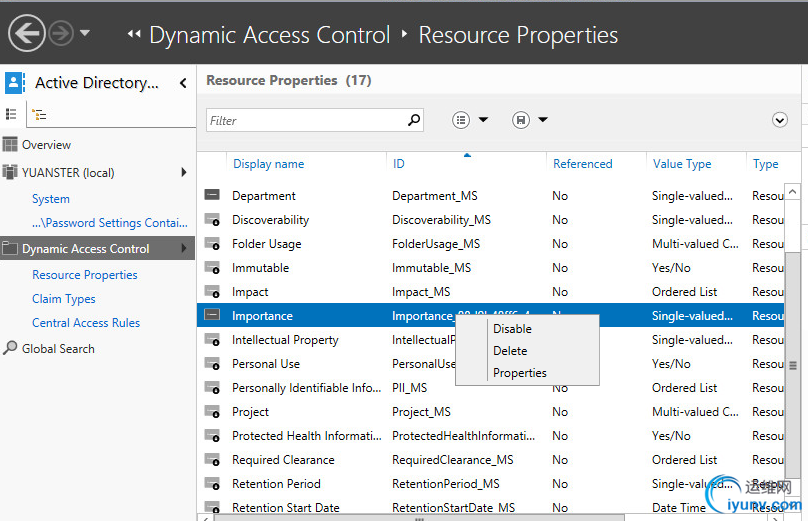The image size is (808, 521).
Task: Select the RetentionPeriod_MS ID cell
Action: [x=446, y=484]
